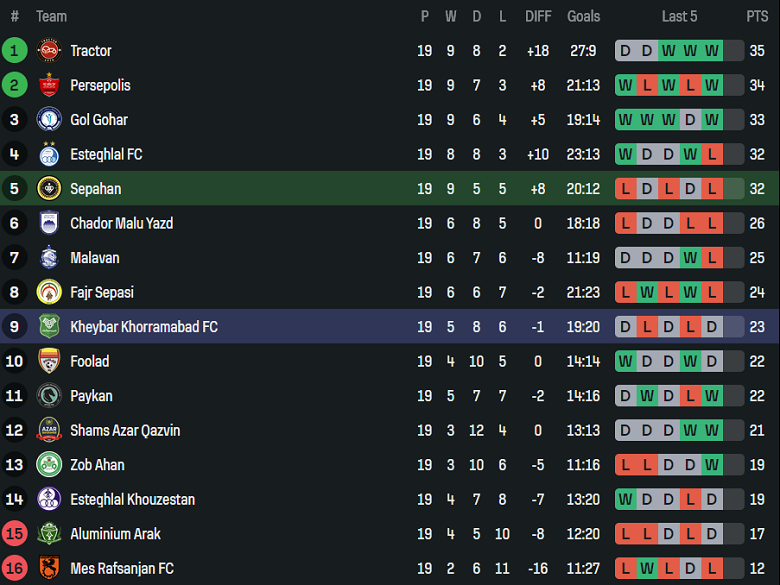Click the Esteghlal FC crest icon

pyautogui.click(x=49, y=154)
